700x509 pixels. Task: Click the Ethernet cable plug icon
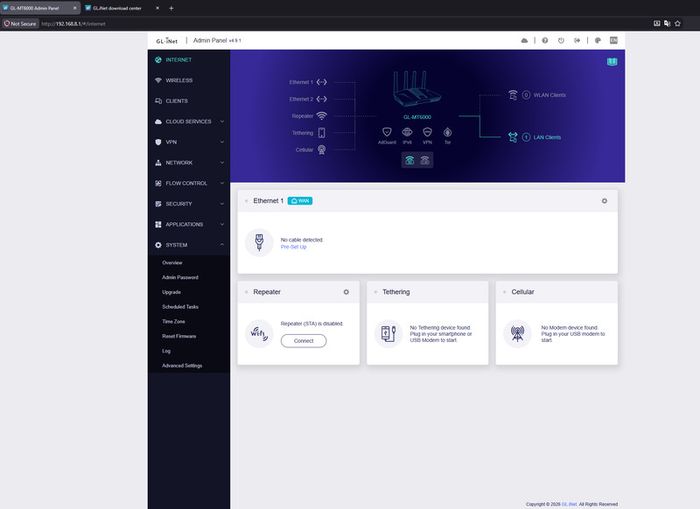[x=259, y=242]
